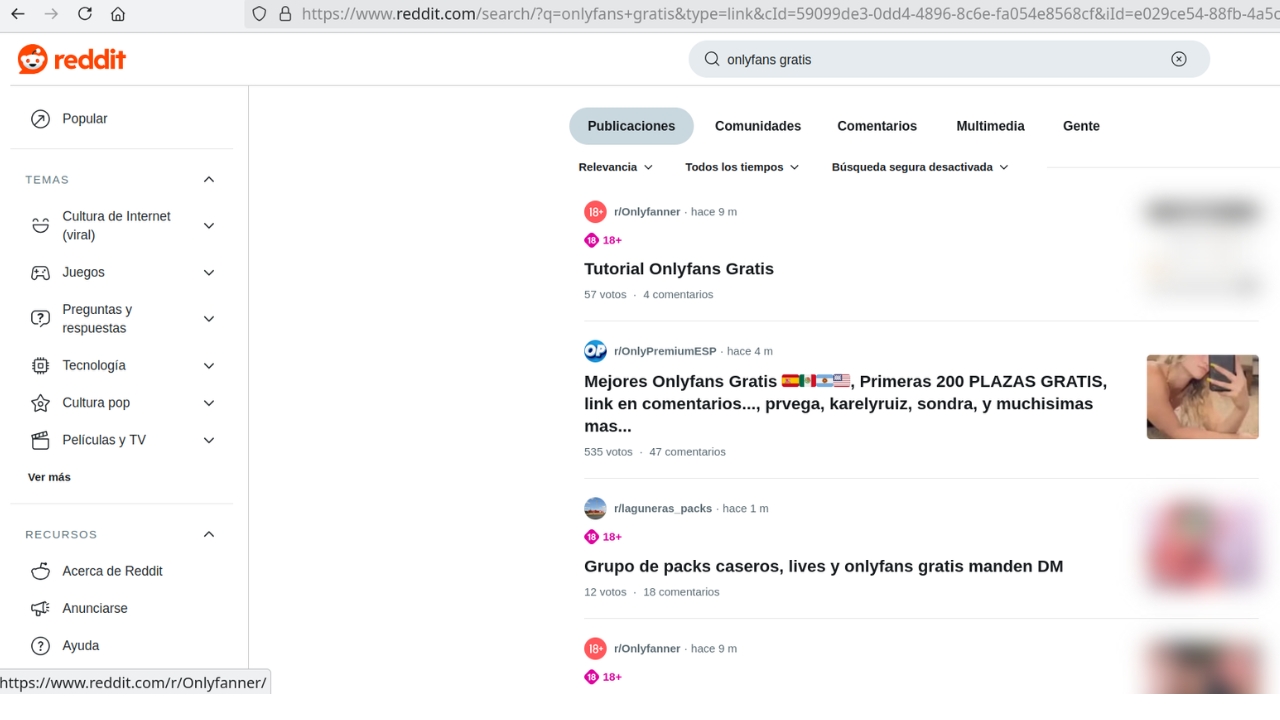This screenshot has height=720, width=1280.
Task: Open the Todos los tiempos filter
Action: 741,167
